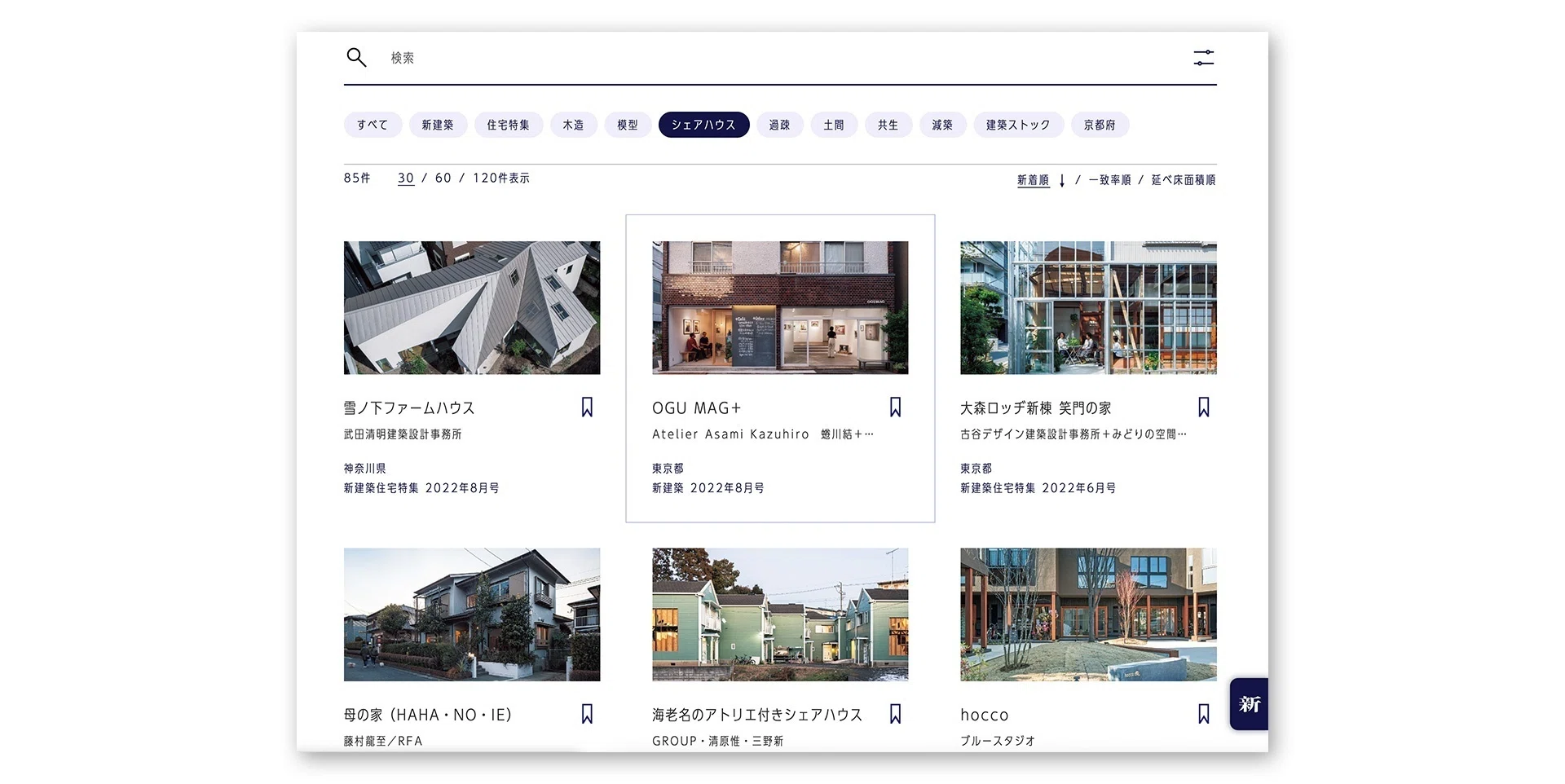The width and height of the screenshot is (1565, 784).
Task: Bookmark the OGU MAG+ card
Action: tap(895, 407)
